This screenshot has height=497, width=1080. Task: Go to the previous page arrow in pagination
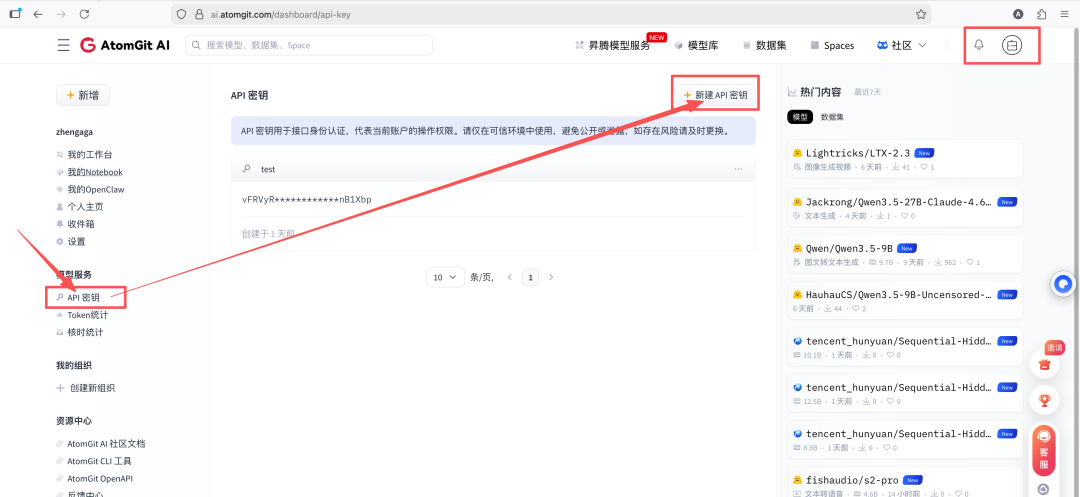pos(510,277)
